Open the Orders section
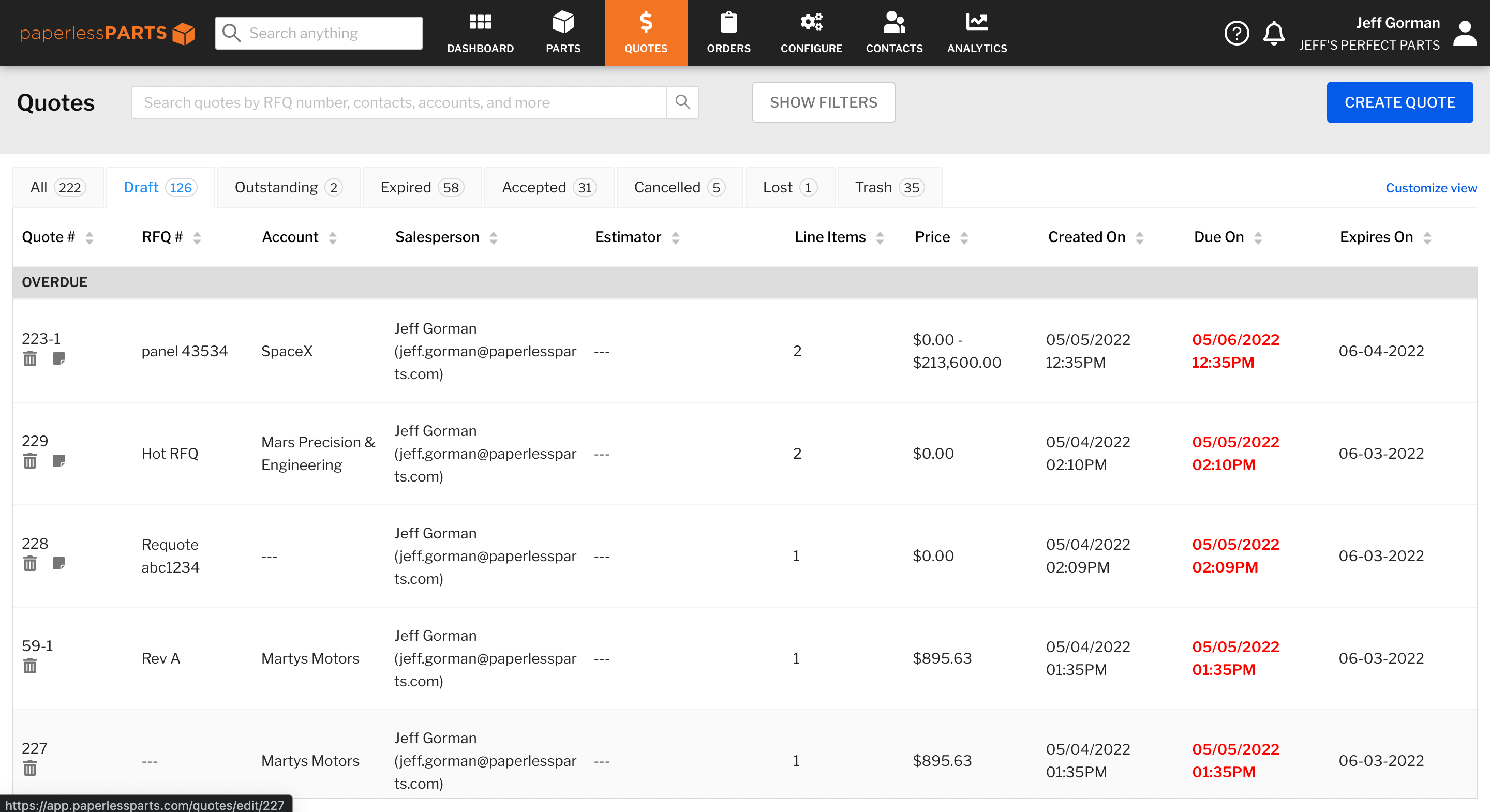The width and height of the screenshot is (1490, 812). point(729,33)
